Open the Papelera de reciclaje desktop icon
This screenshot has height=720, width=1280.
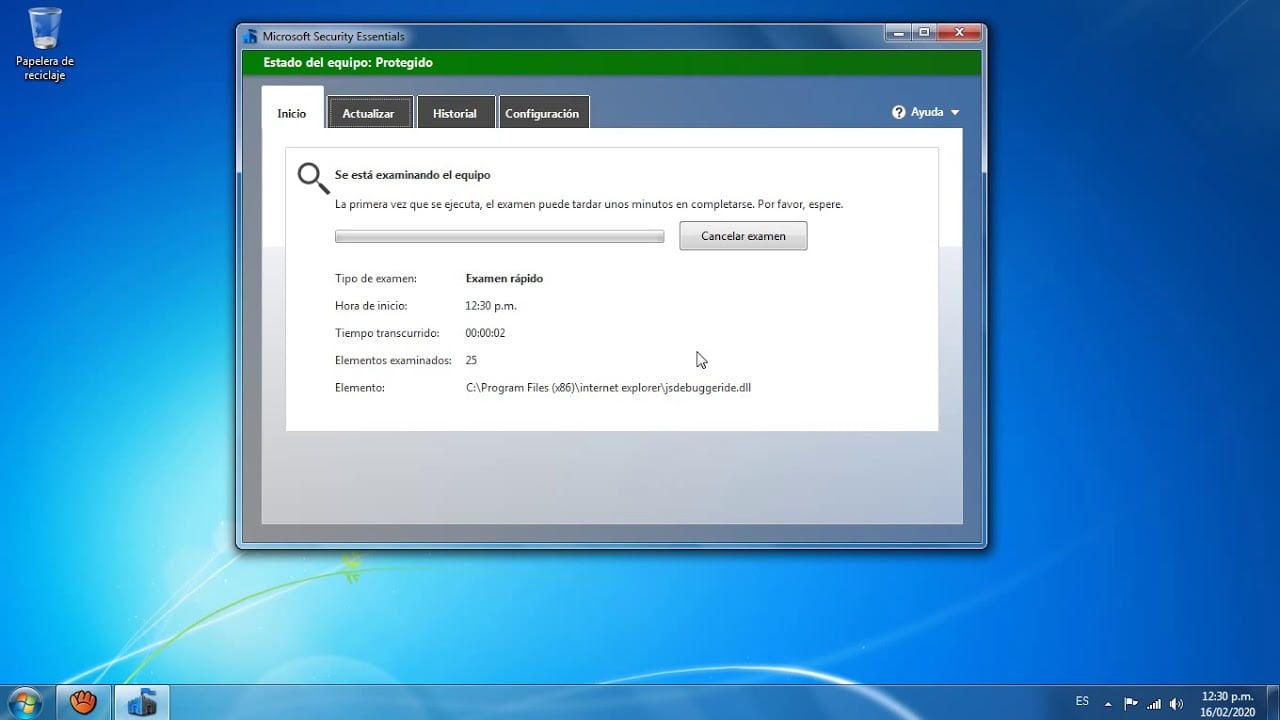click(x=45, y=44)
